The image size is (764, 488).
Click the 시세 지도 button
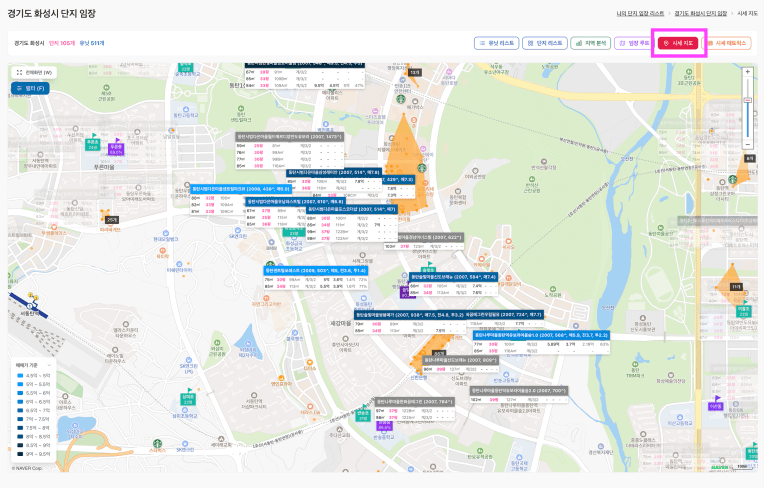coord(679,43)
